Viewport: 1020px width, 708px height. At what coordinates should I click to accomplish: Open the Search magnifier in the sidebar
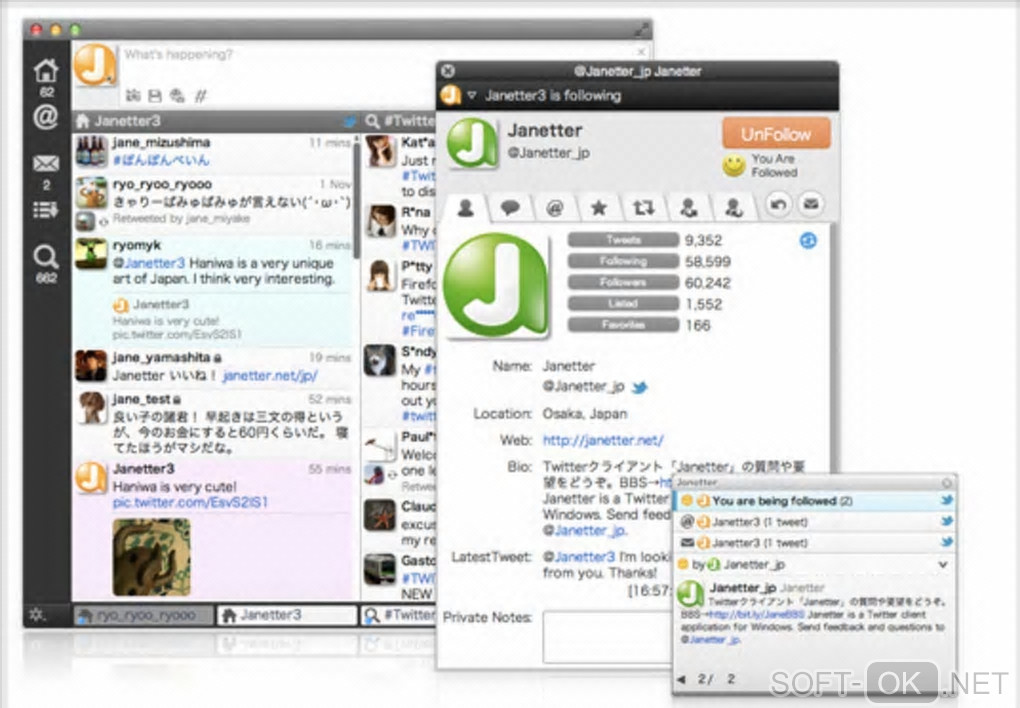[46, 257]
